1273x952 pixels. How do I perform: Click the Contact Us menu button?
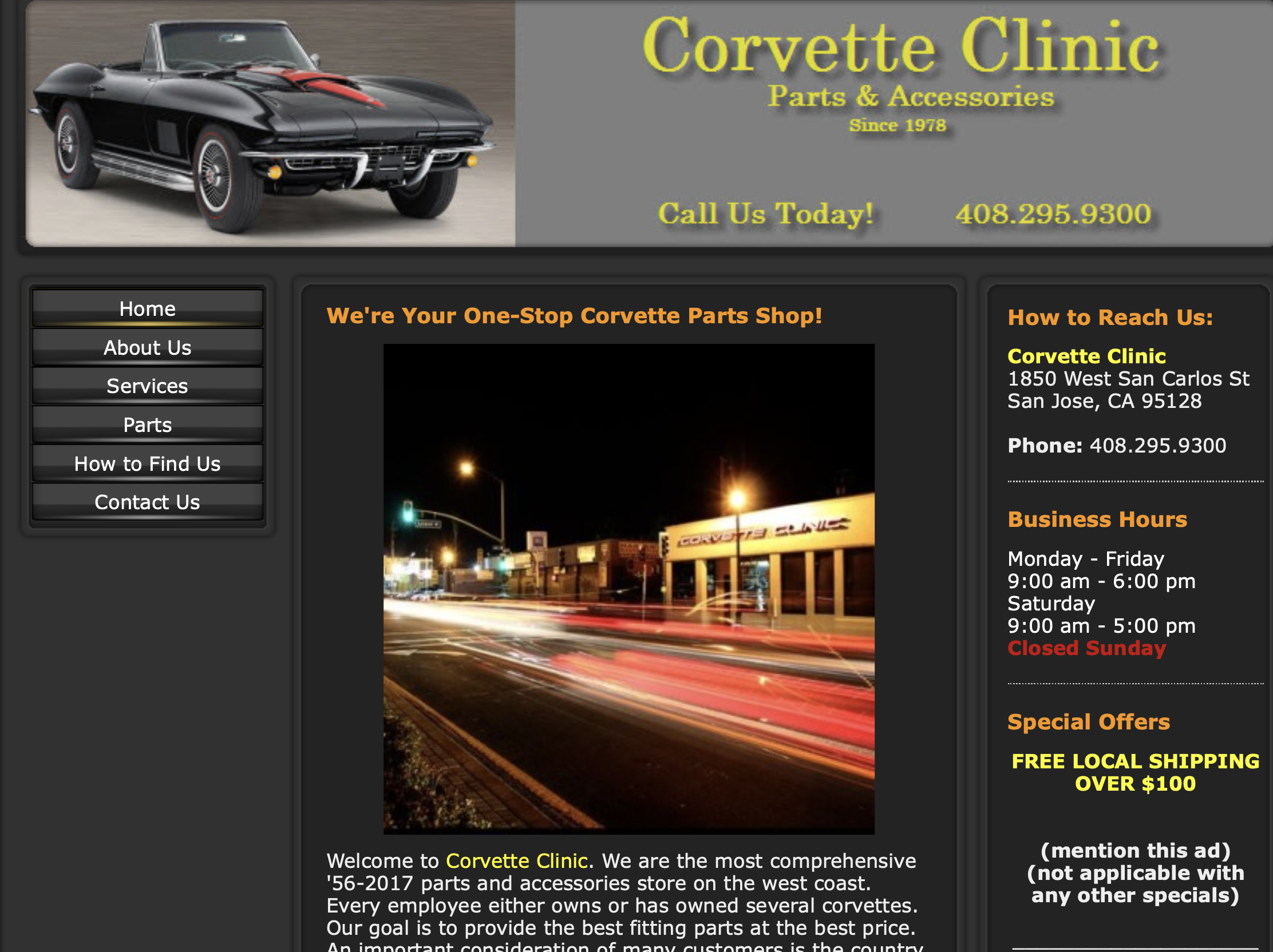pos(147,502)
